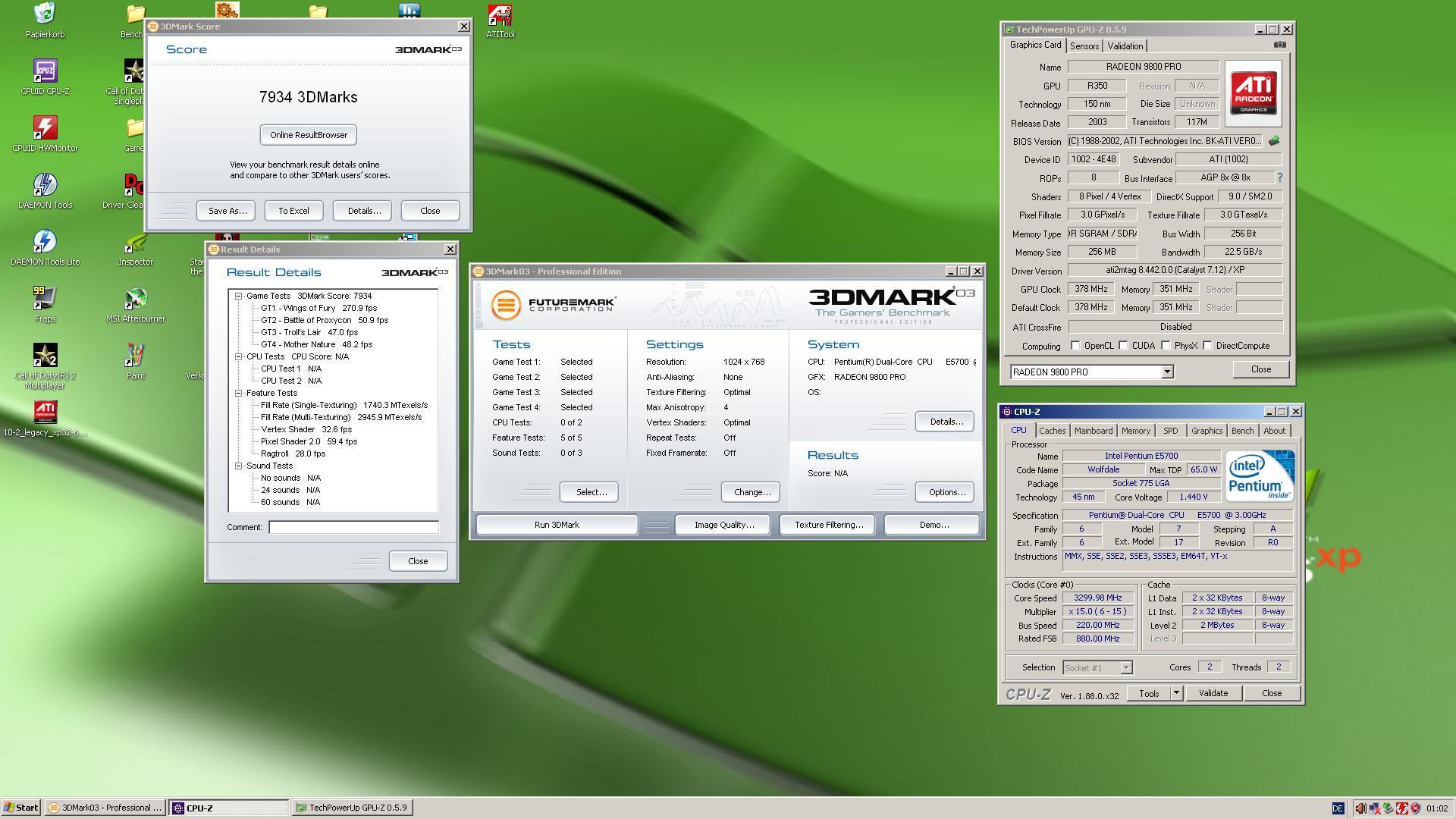
Task: Toggle the CUDA checkbox in GPU-Z
Action: 1123,346
